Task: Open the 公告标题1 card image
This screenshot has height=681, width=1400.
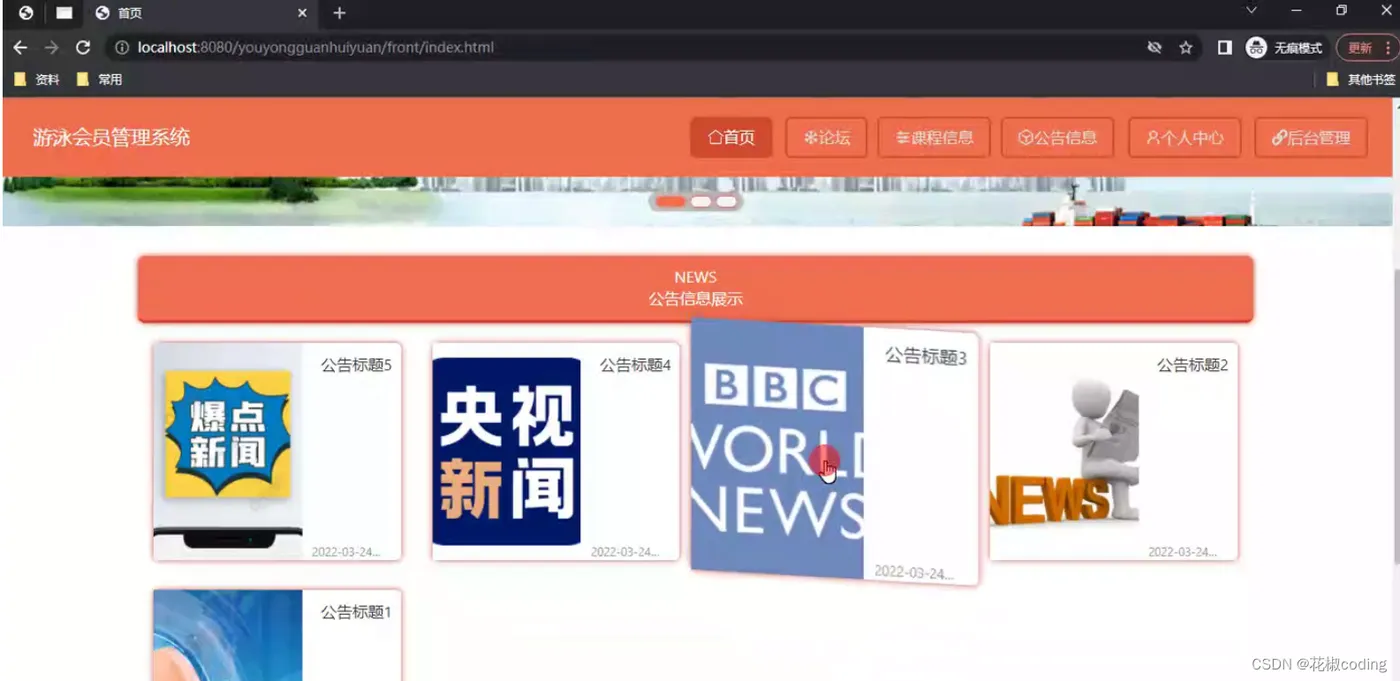Action: (x=228, y=636)
